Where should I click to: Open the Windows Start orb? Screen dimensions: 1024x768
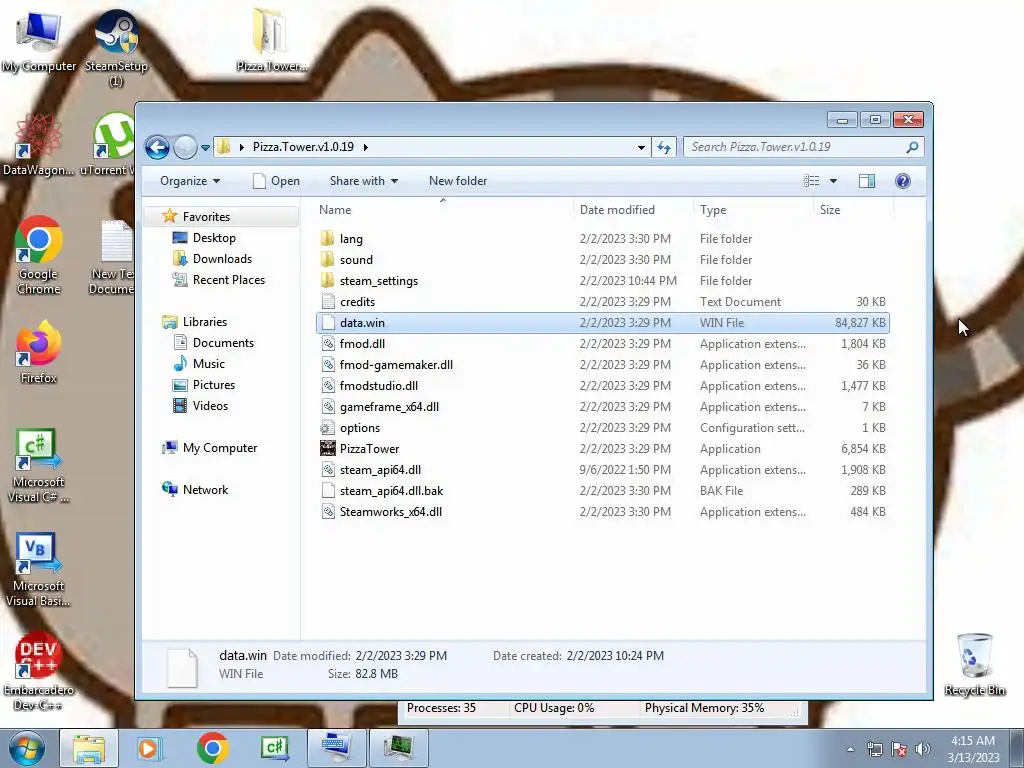point(26,748)
